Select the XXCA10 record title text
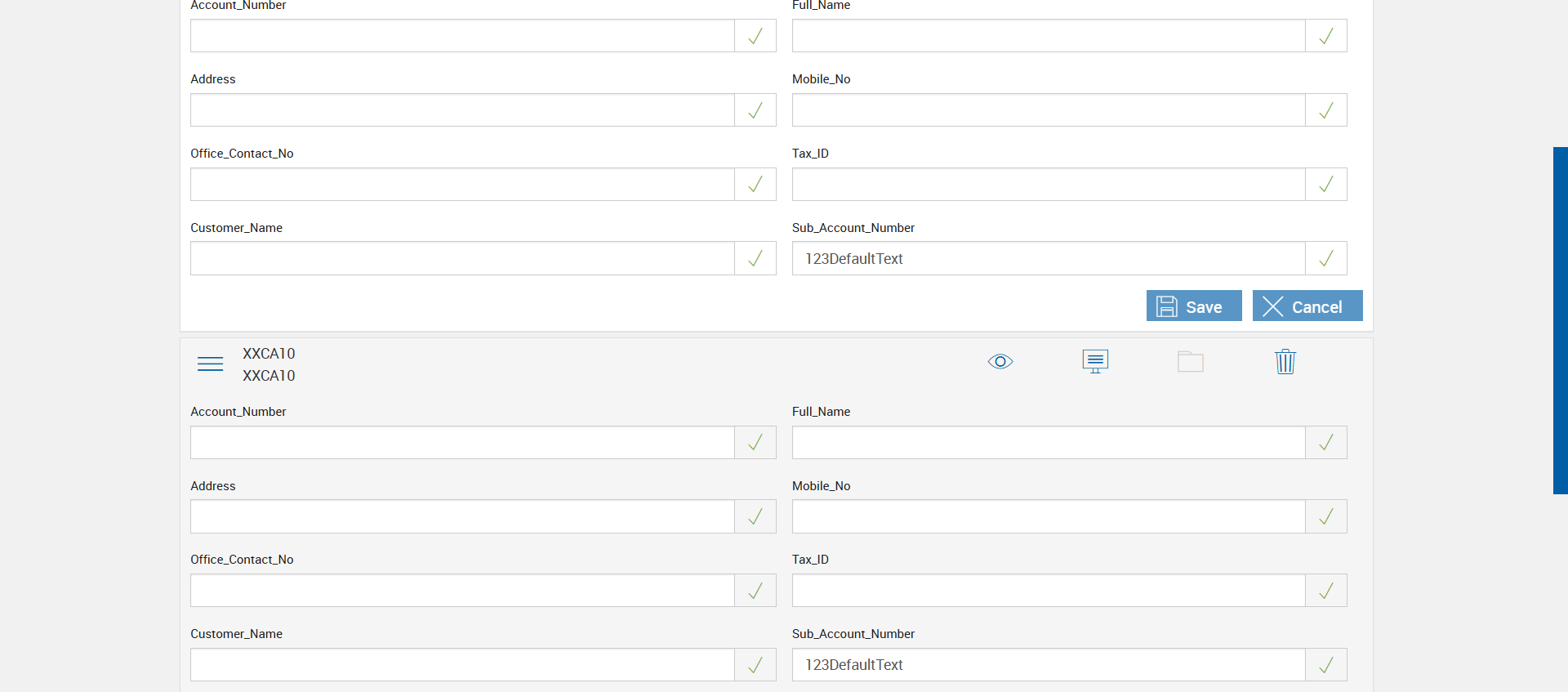 (269, 354)
